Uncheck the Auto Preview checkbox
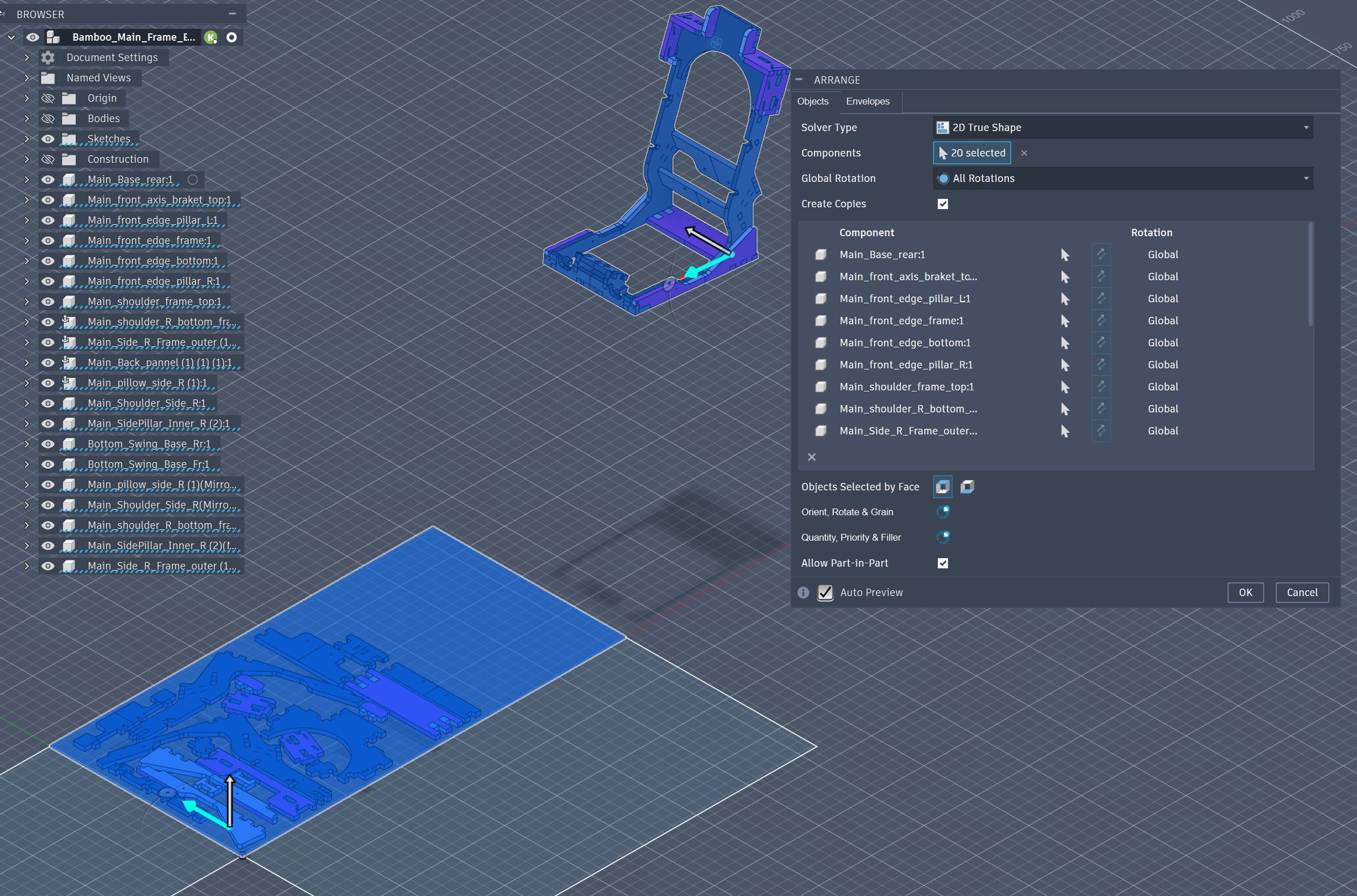Image resolution: width=1357 pixels, height=896 pixels. [825, 593]
